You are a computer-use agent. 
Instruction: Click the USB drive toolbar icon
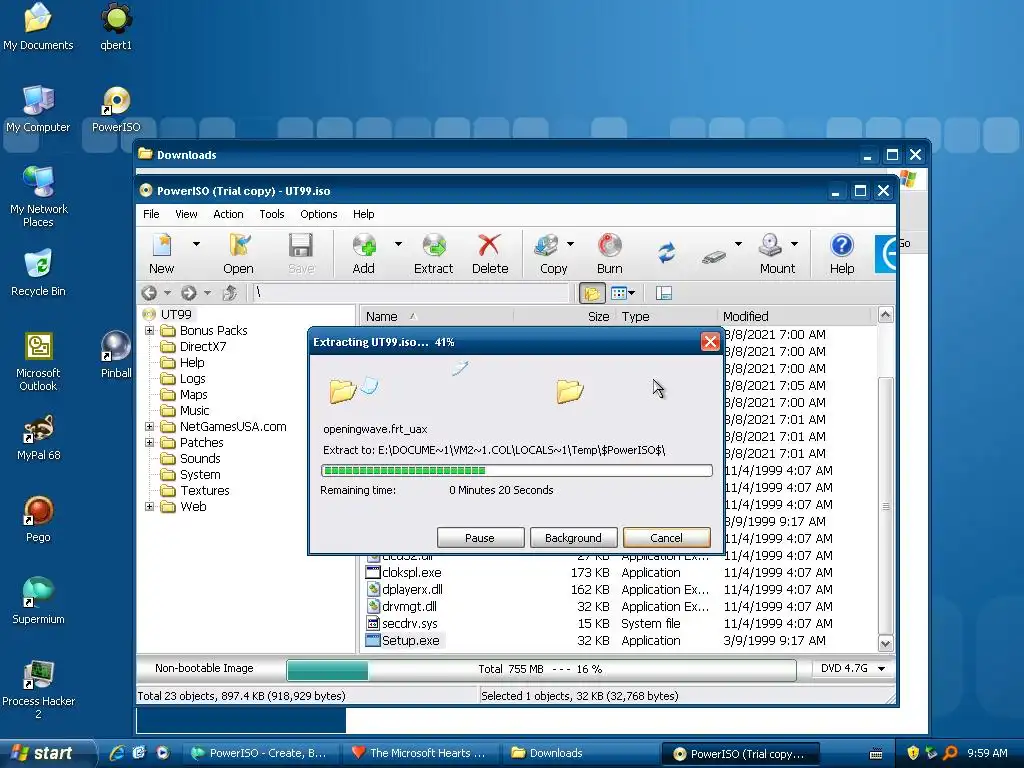click(x=714, y=257)
